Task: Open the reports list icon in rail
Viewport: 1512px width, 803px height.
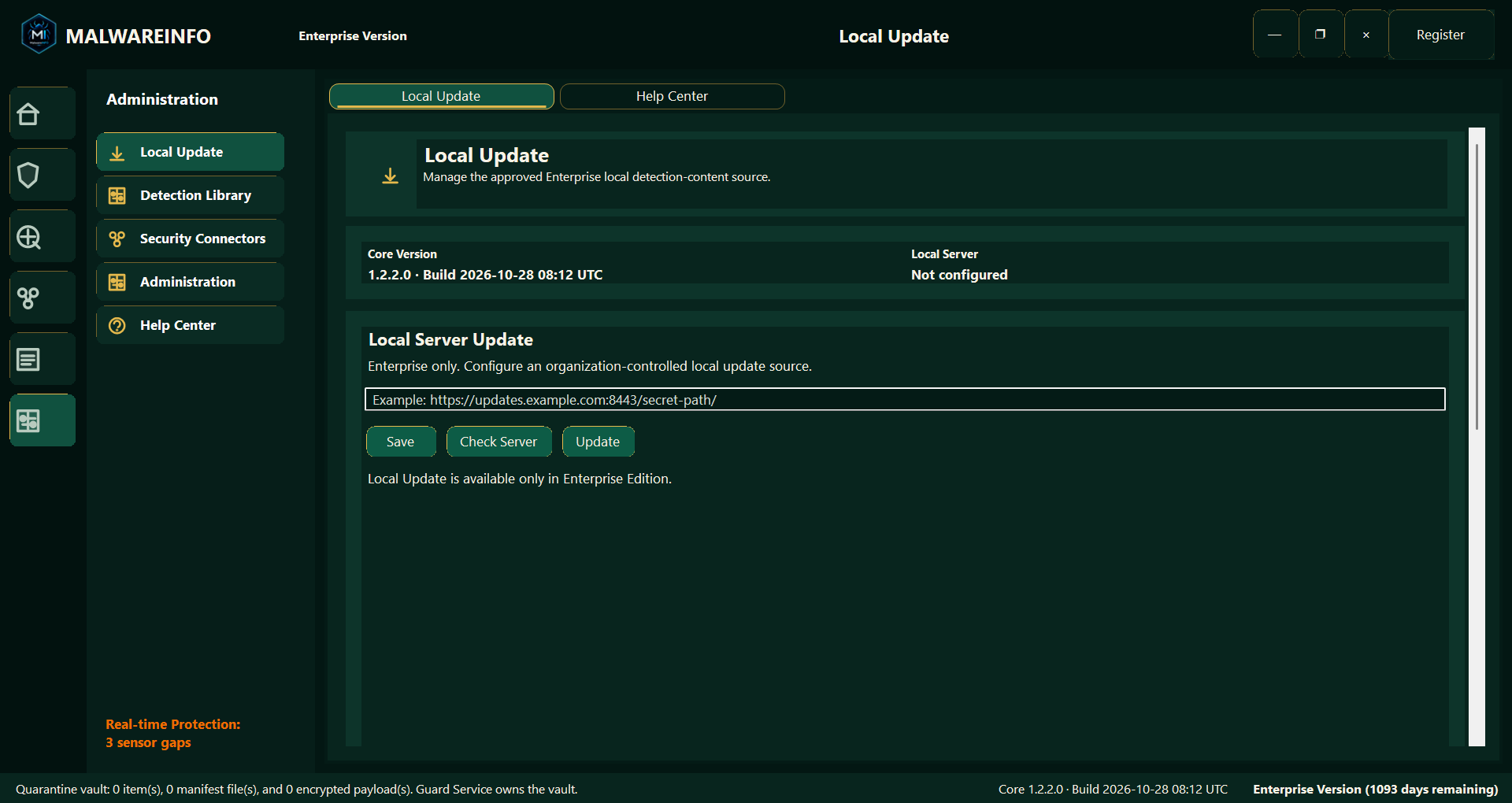Action: [43, 360]
